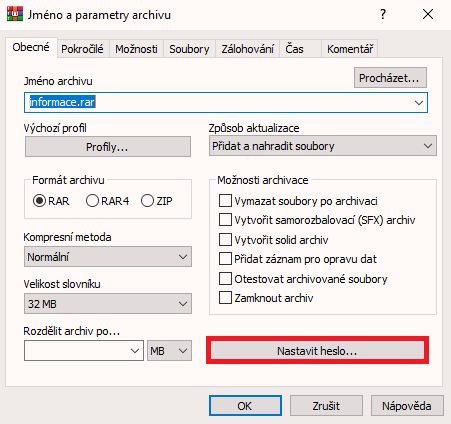Click the Procházet button
Viewport: 451px width, 424px height.
[390, 78]
